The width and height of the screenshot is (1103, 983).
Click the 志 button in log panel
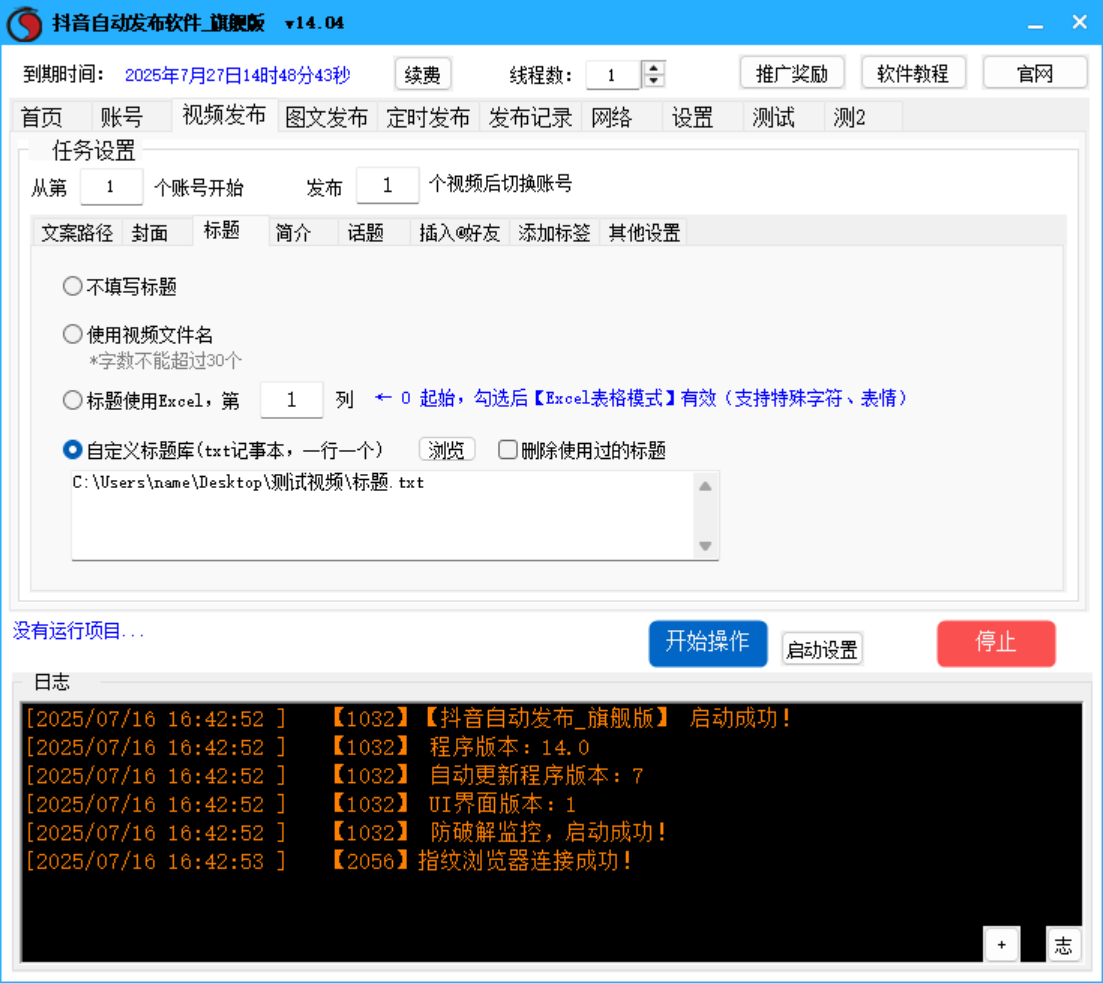click(1063, 944)
